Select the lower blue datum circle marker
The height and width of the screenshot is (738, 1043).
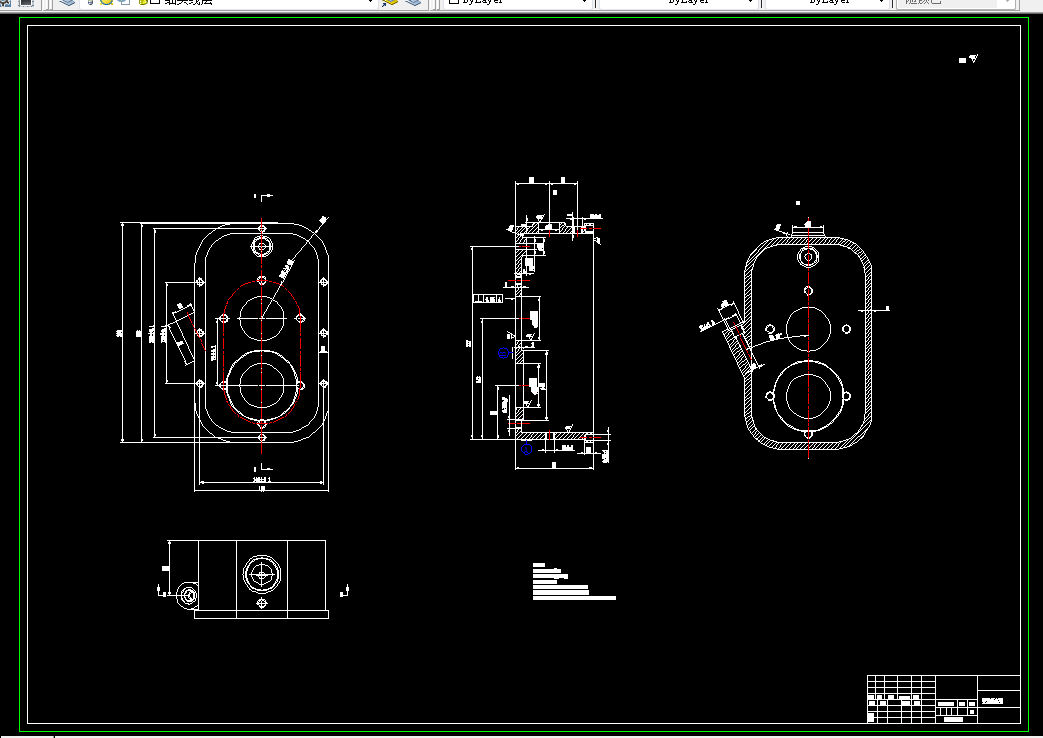(526, 449)
